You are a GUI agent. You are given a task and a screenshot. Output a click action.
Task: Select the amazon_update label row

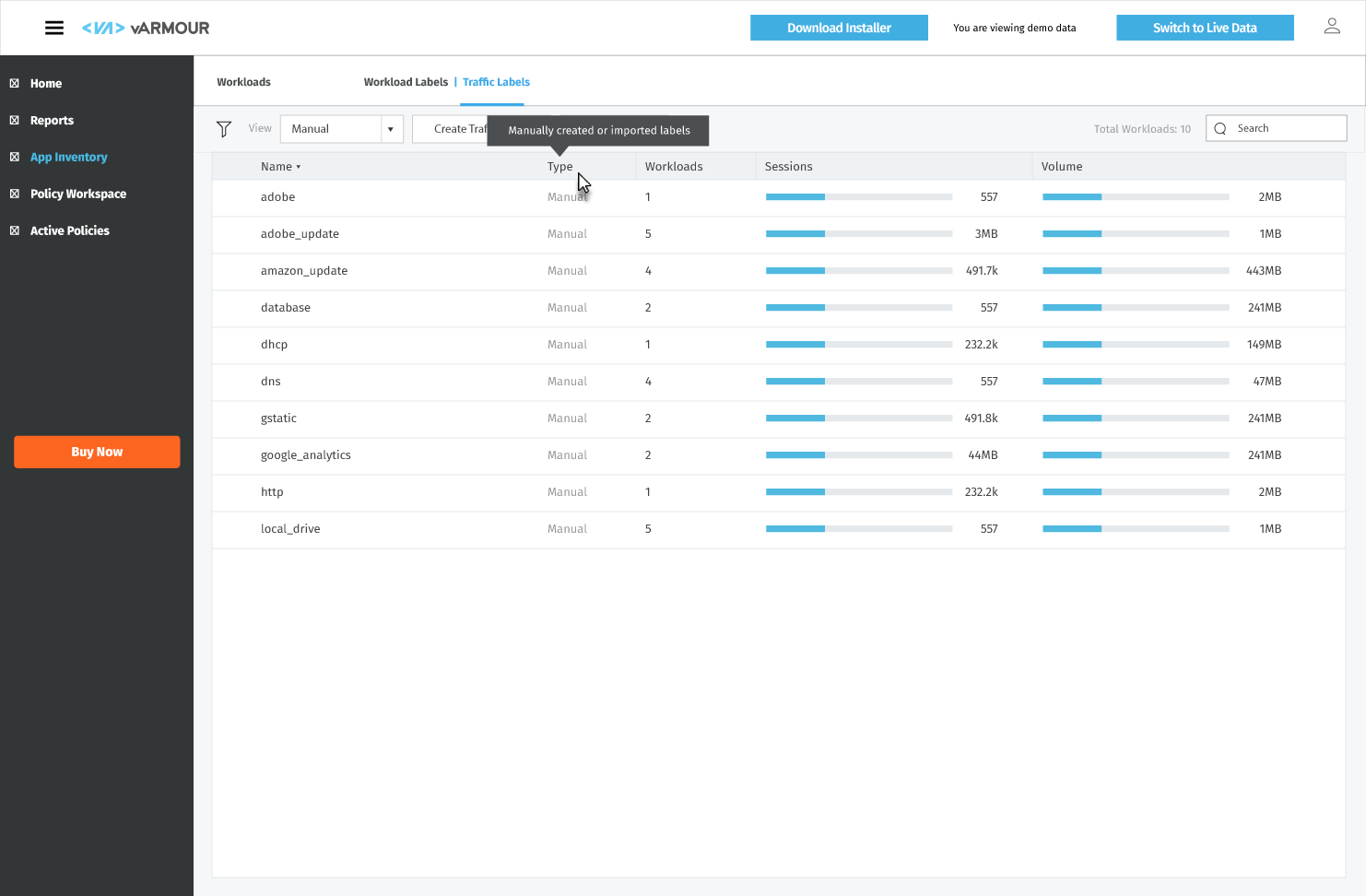pyautogui.click(x=779, y=271)
